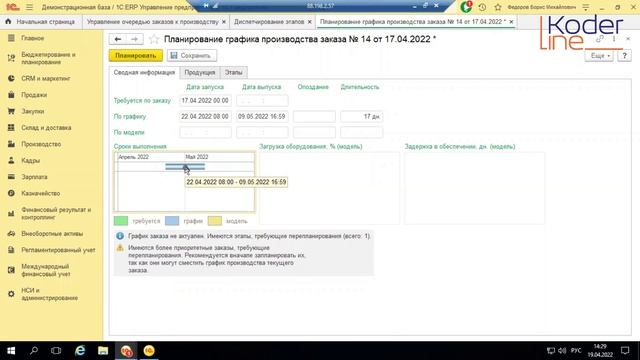Open Финансовый результат и контроллинг section
The image size is (640, 360).
(56, 213)
